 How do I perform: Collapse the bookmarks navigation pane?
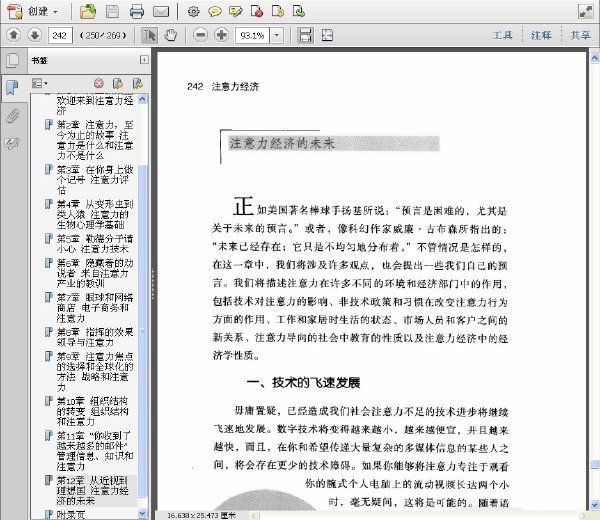[x=144, y=60]
